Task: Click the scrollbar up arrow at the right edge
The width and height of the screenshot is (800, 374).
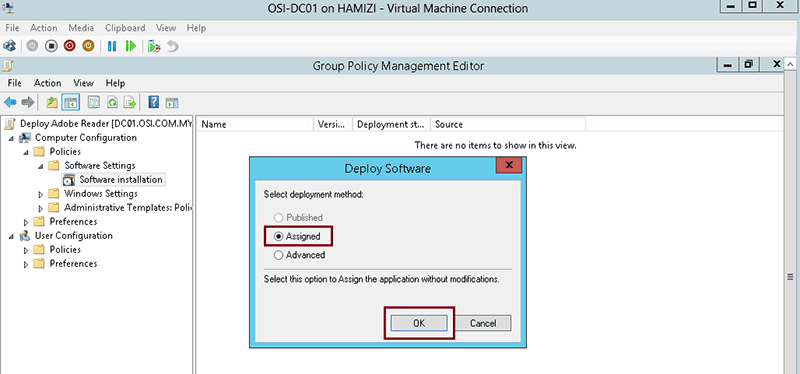Action: click(x=790, y=65)
